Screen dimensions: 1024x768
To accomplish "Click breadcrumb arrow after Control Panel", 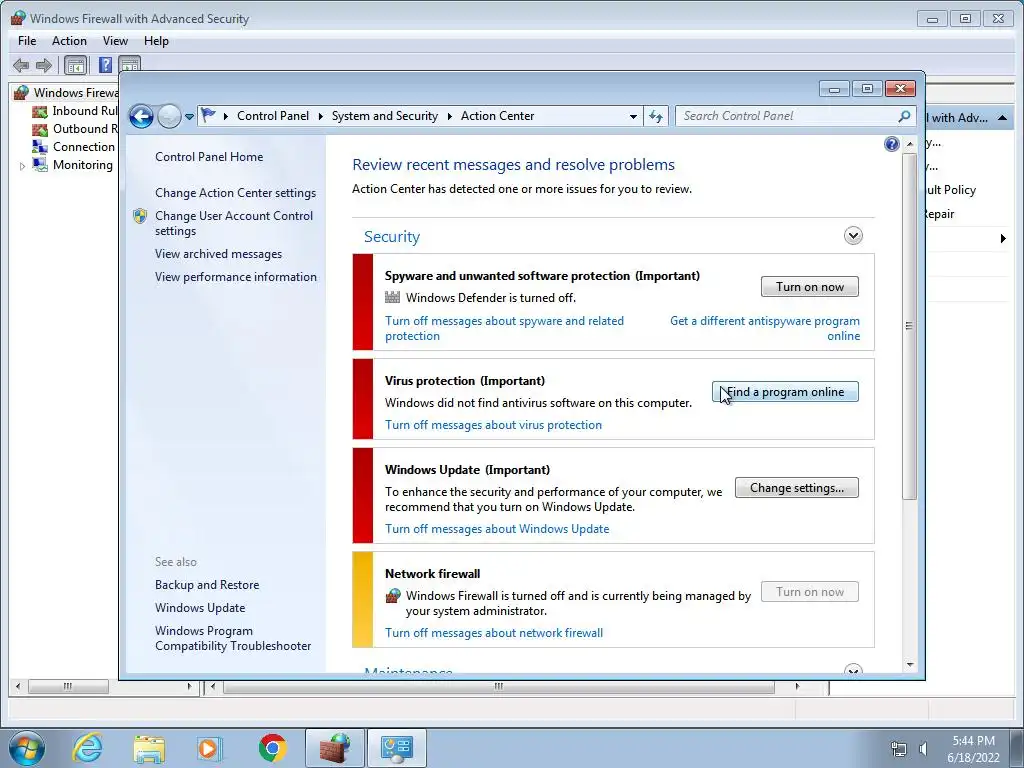I will [x=321, y=116].
